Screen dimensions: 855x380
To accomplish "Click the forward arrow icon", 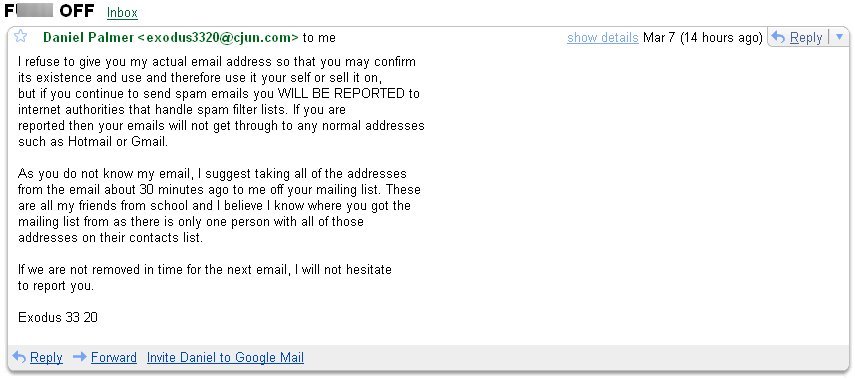I will 80,357.
